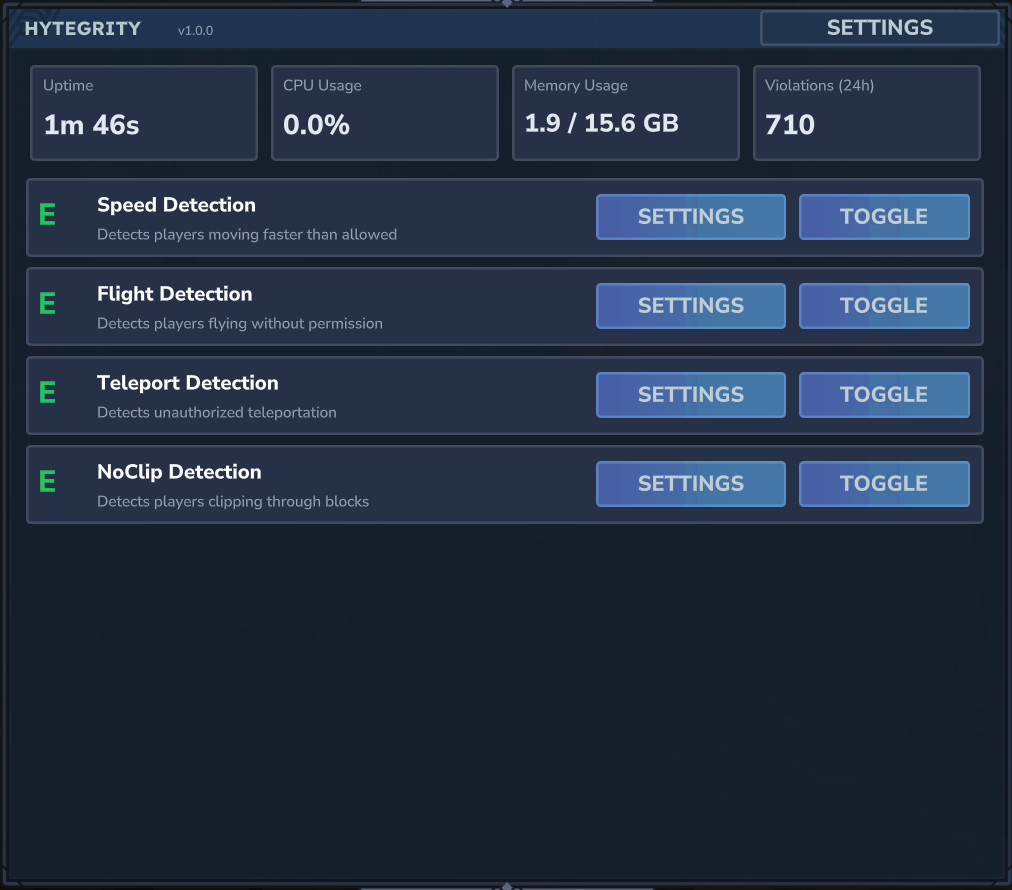This screenshot has height=890, width=1012.
Task: Click the Uptime stat card
Action: (x=144, y=113)
